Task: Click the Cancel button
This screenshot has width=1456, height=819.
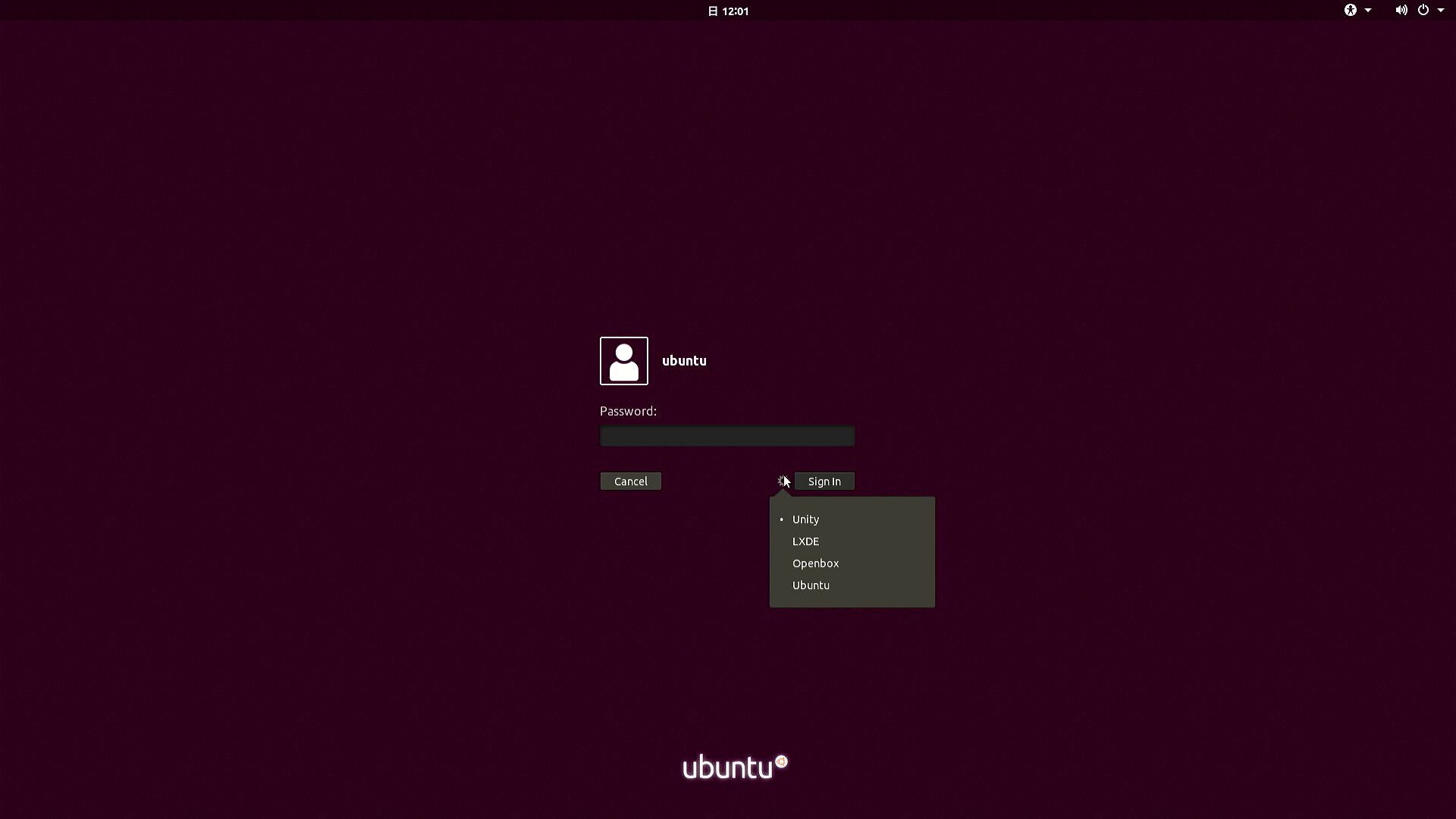Action: tap(631, 482)
